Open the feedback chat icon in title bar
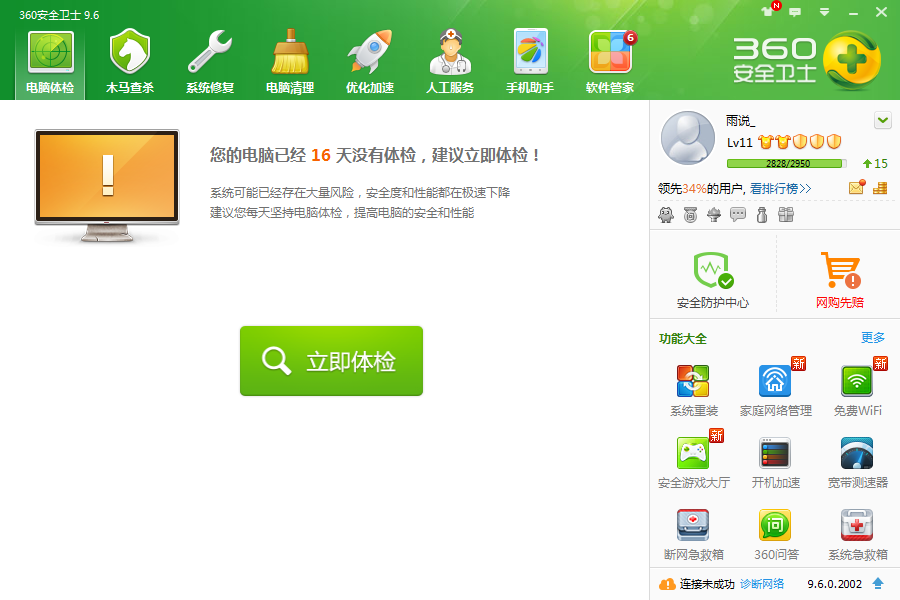The width and height of the screenshot is (900, 600). point(795,11)
